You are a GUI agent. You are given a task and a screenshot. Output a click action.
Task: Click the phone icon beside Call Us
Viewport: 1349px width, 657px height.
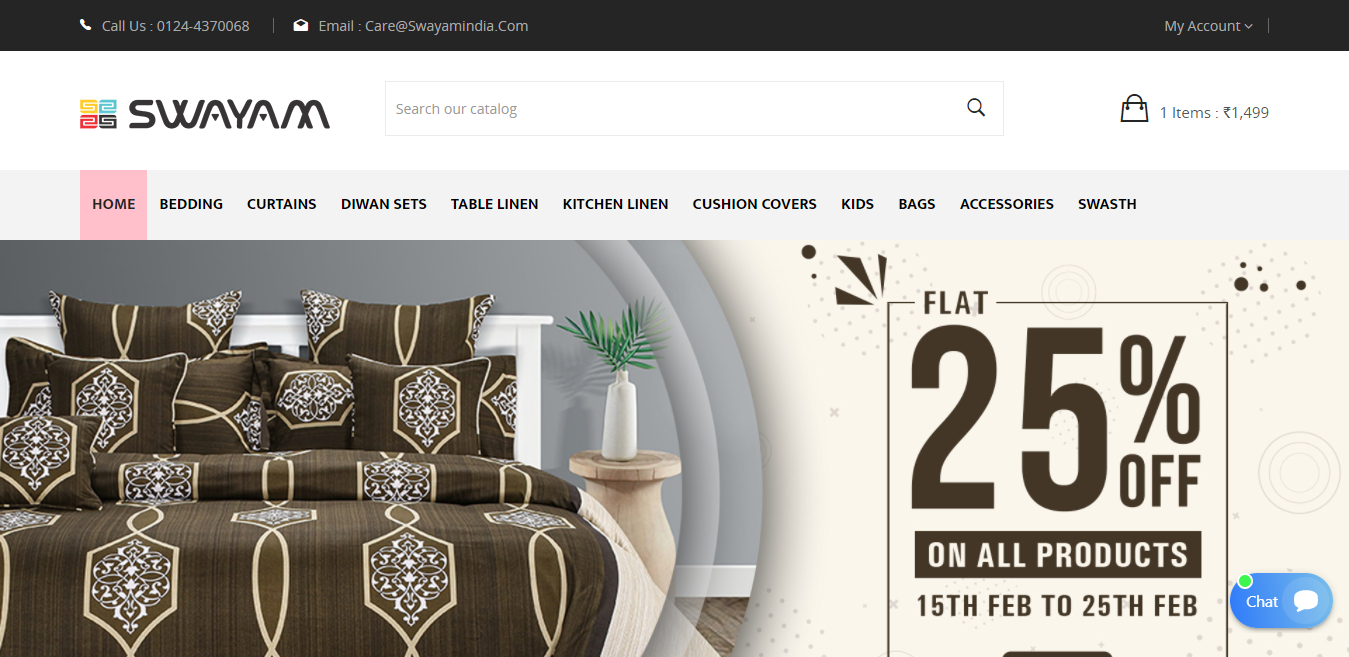click(86, 25)
